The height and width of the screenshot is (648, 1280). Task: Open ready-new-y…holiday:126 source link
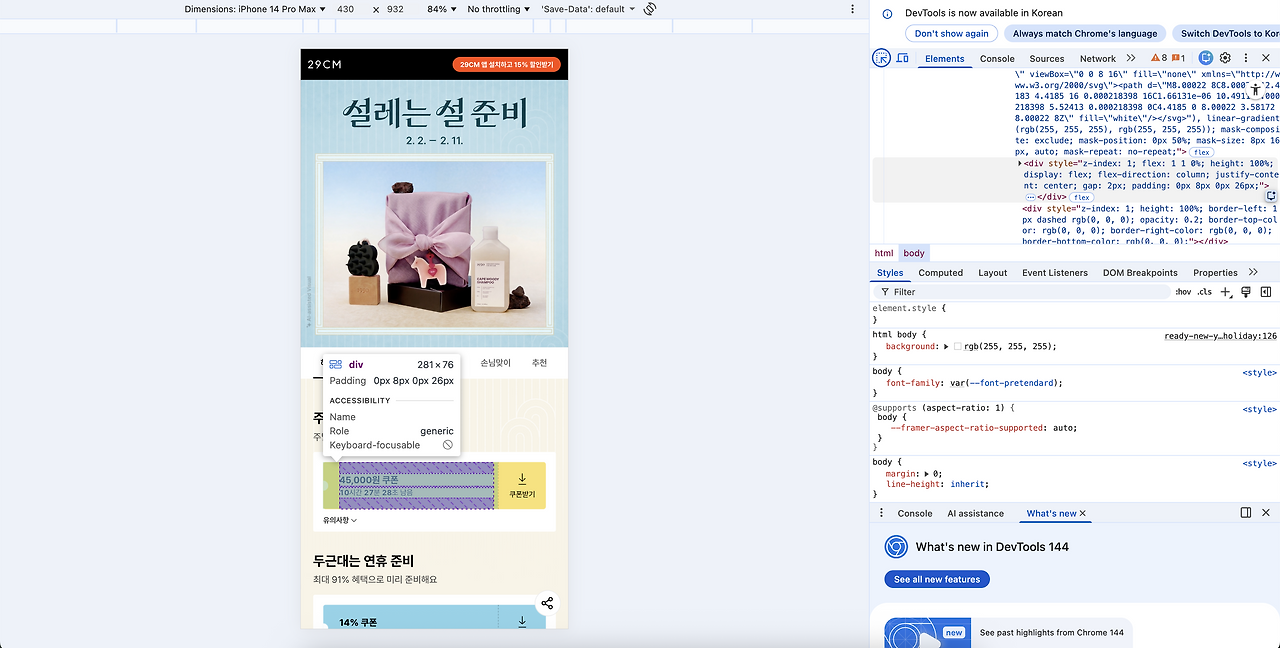pos(1220,336)
